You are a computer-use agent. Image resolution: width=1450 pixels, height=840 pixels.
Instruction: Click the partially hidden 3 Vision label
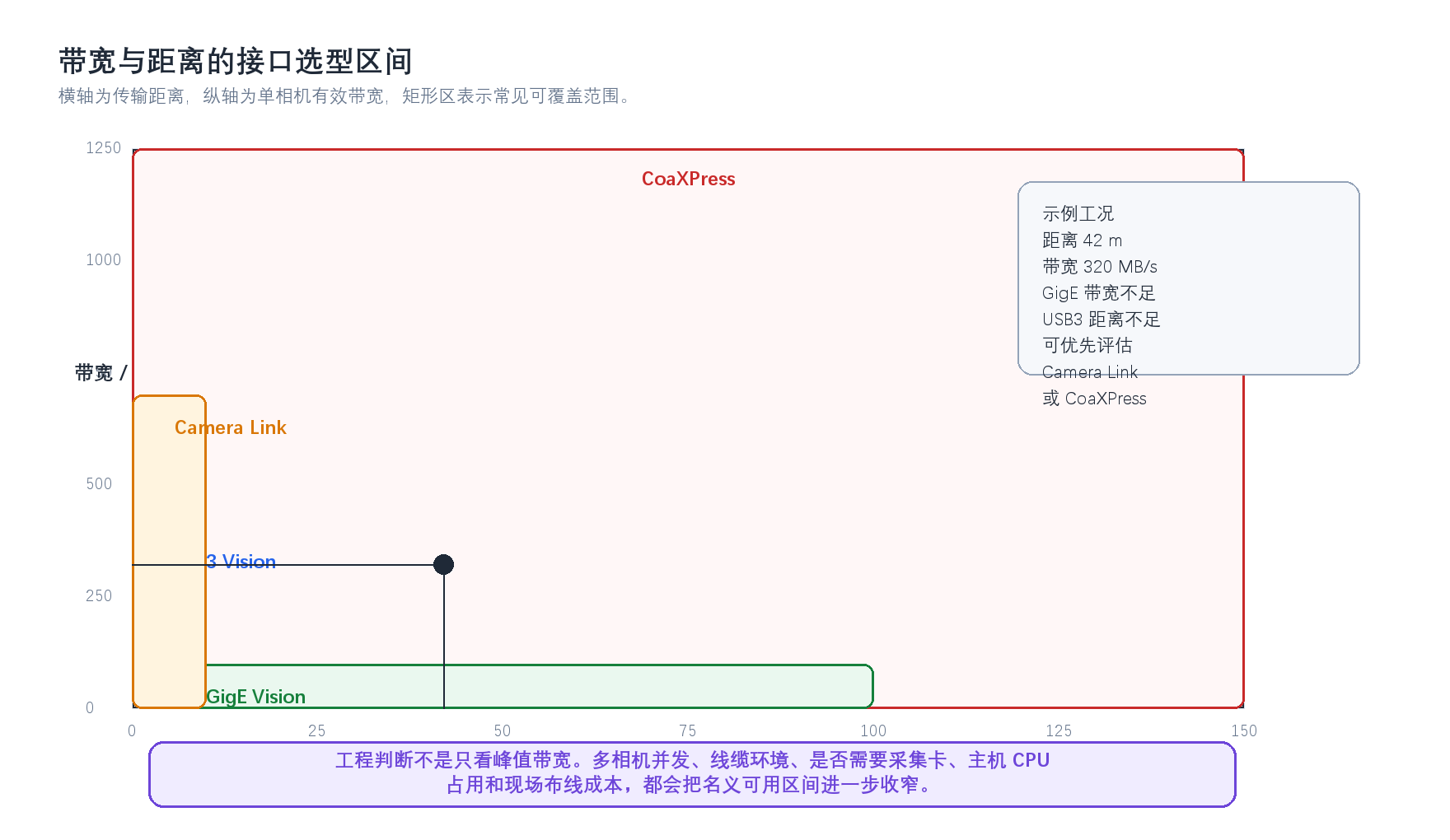coord(241,562)
